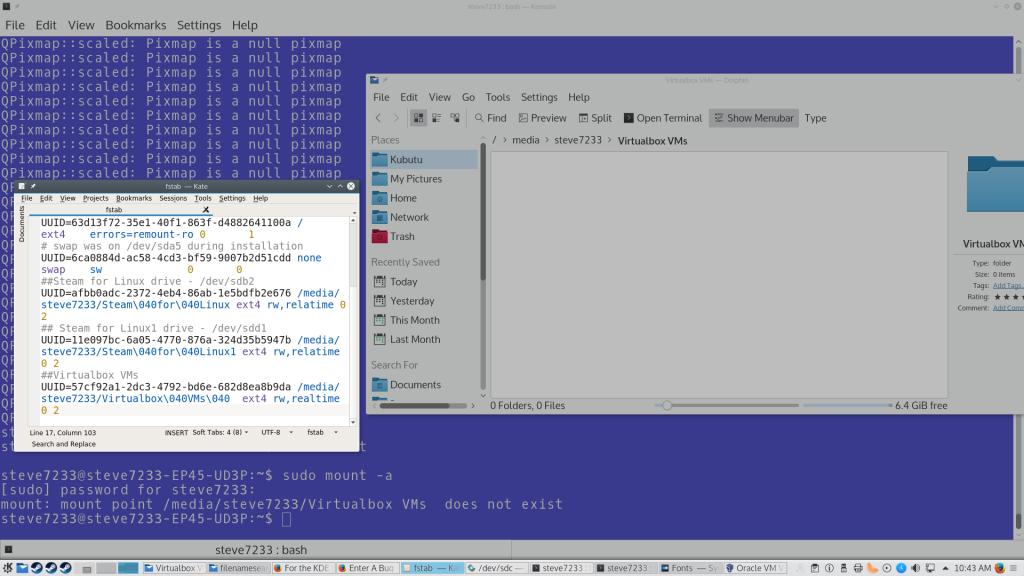This screenshot has height=576, width=1024.
Task: Click Search and Replace in Kate
Action: point(63,444)
